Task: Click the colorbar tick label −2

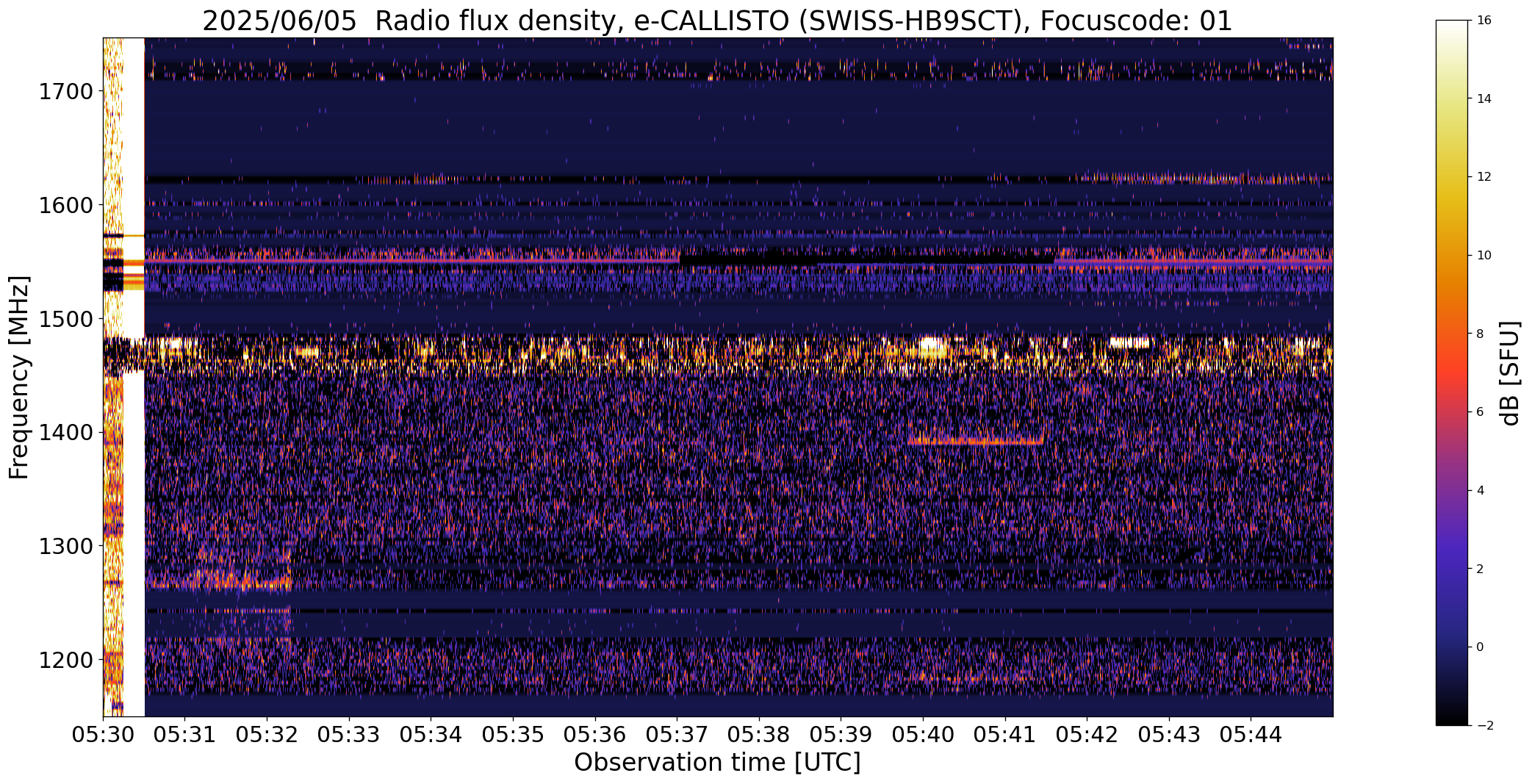Action: pyautogui.click(x=1484, y=725)
